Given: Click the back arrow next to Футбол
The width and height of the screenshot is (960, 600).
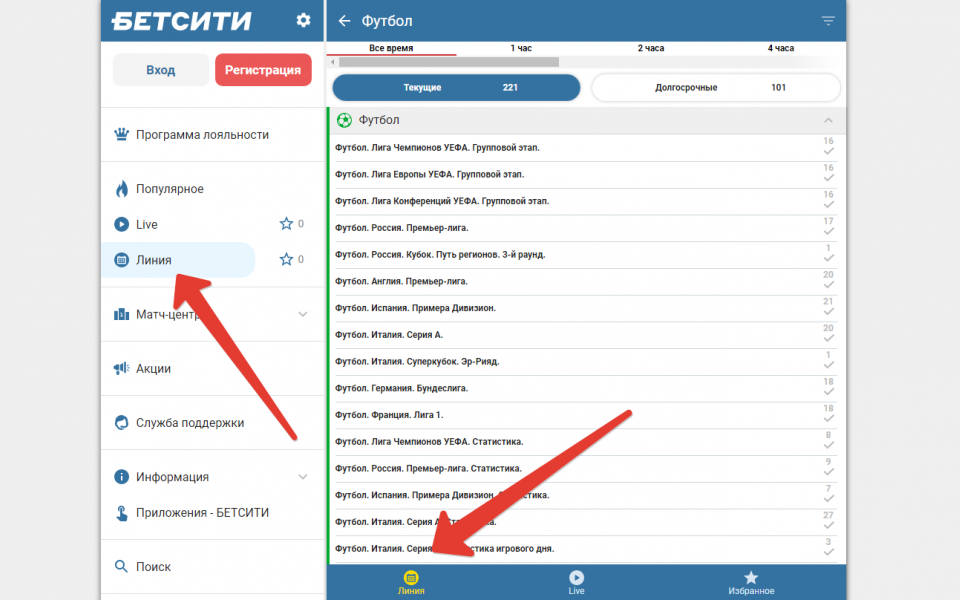Looking at the screenshot, I should point(345,21).
